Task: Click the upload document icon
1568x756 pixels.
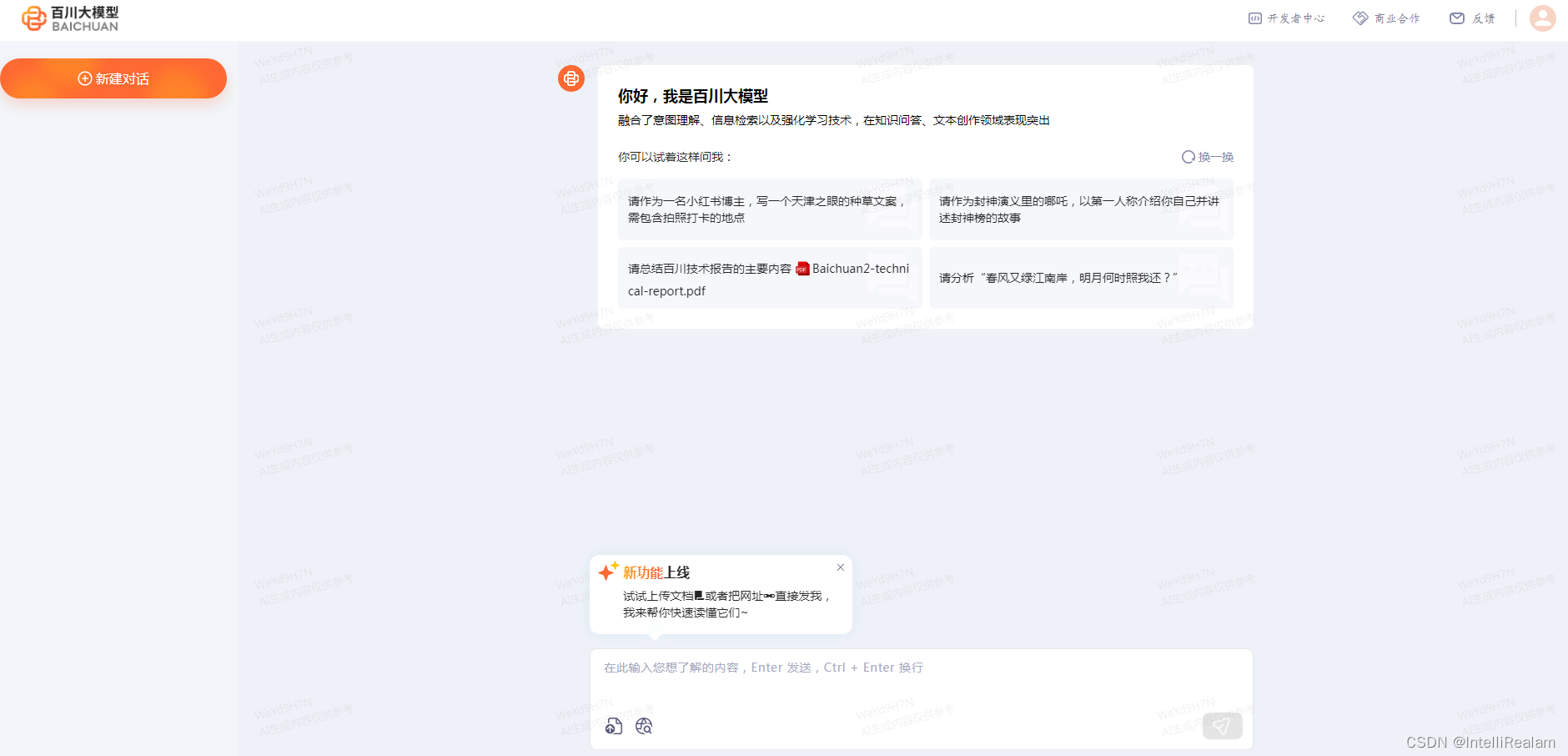Action: (614, 726)
